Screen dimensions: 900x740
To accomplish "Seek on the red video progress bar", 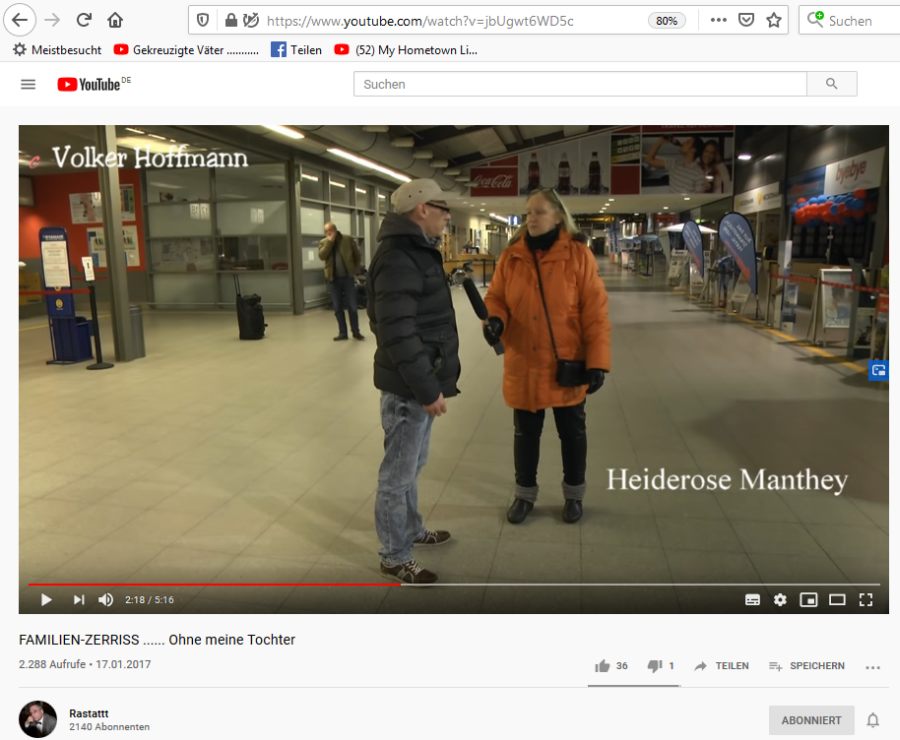I will pos(214,584).
